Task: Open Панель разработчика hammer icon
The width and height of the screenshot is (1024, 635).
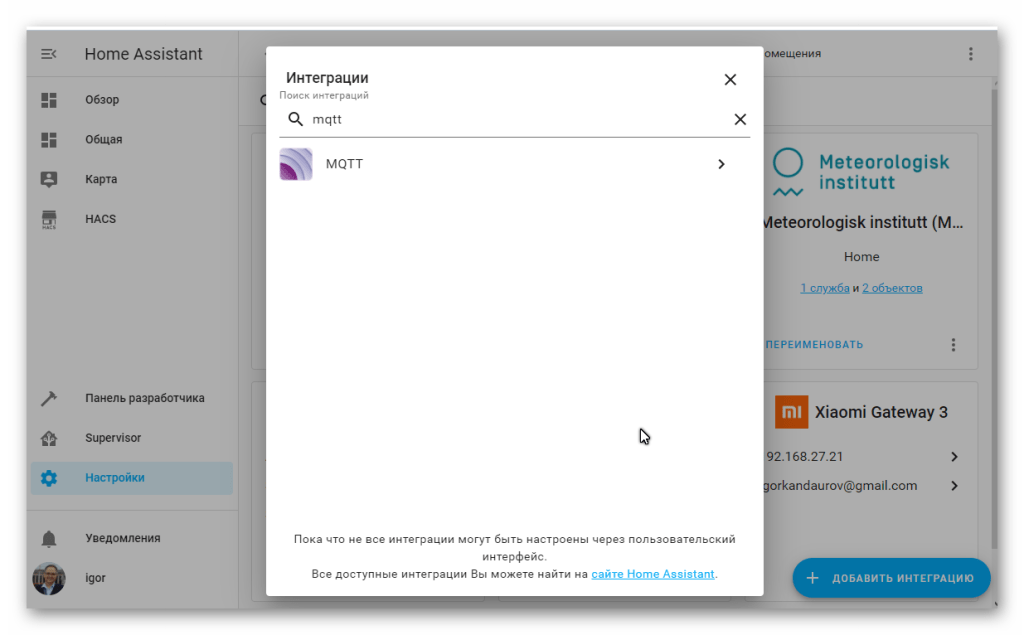Action: (x=48, y=398)
